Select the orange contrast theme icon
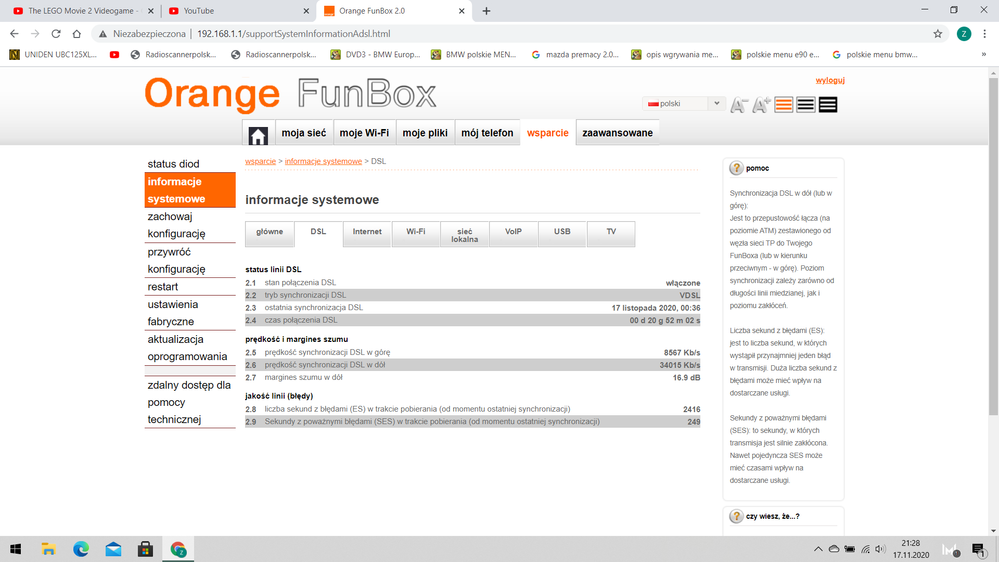This screenshot has height=562, width=999. pyautogui.click(x=783, y=105)
